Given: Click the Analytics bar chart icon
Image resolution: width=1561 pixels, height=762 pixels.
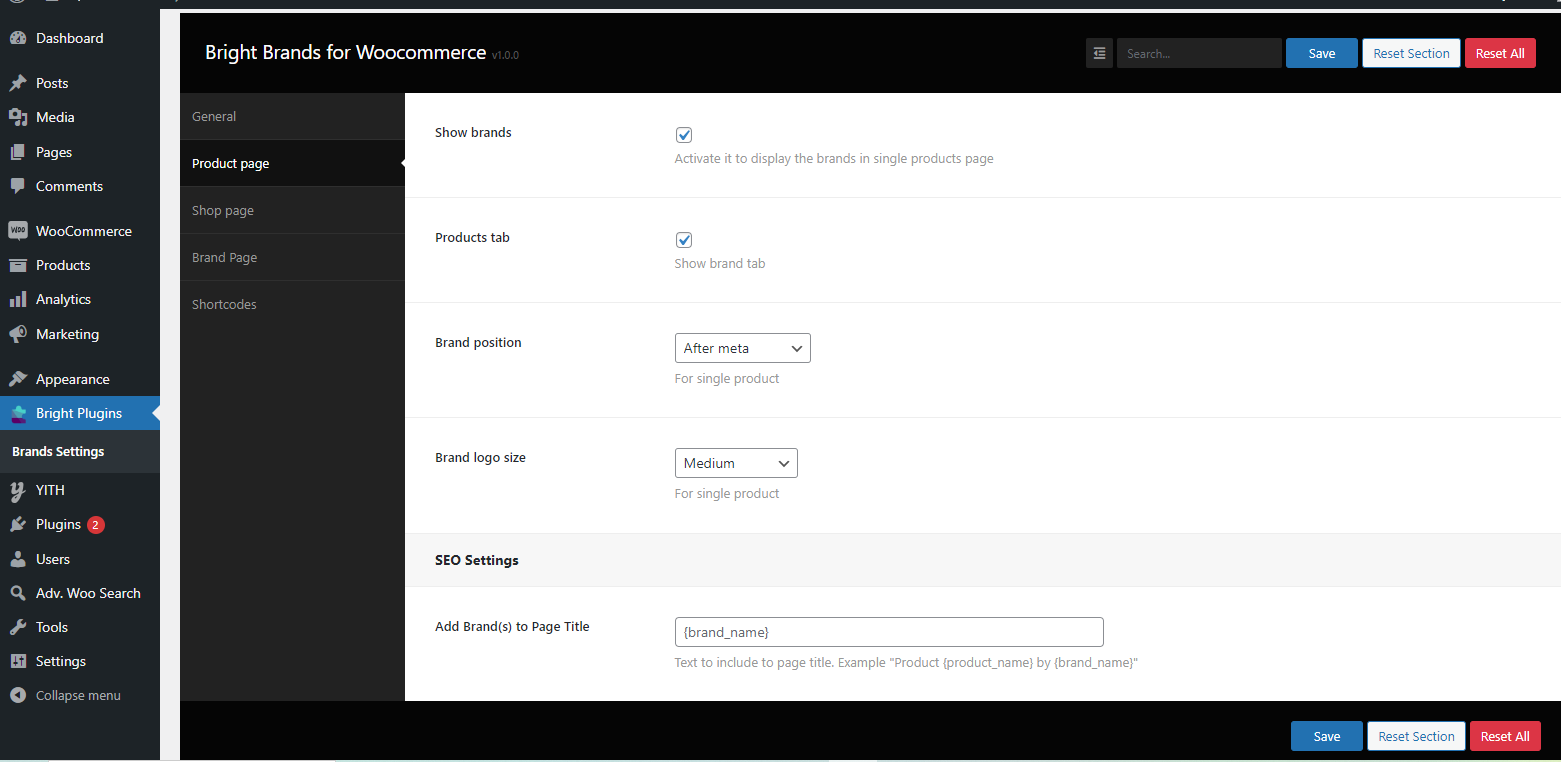Looking at the screenshot, I should click(18, 299).
